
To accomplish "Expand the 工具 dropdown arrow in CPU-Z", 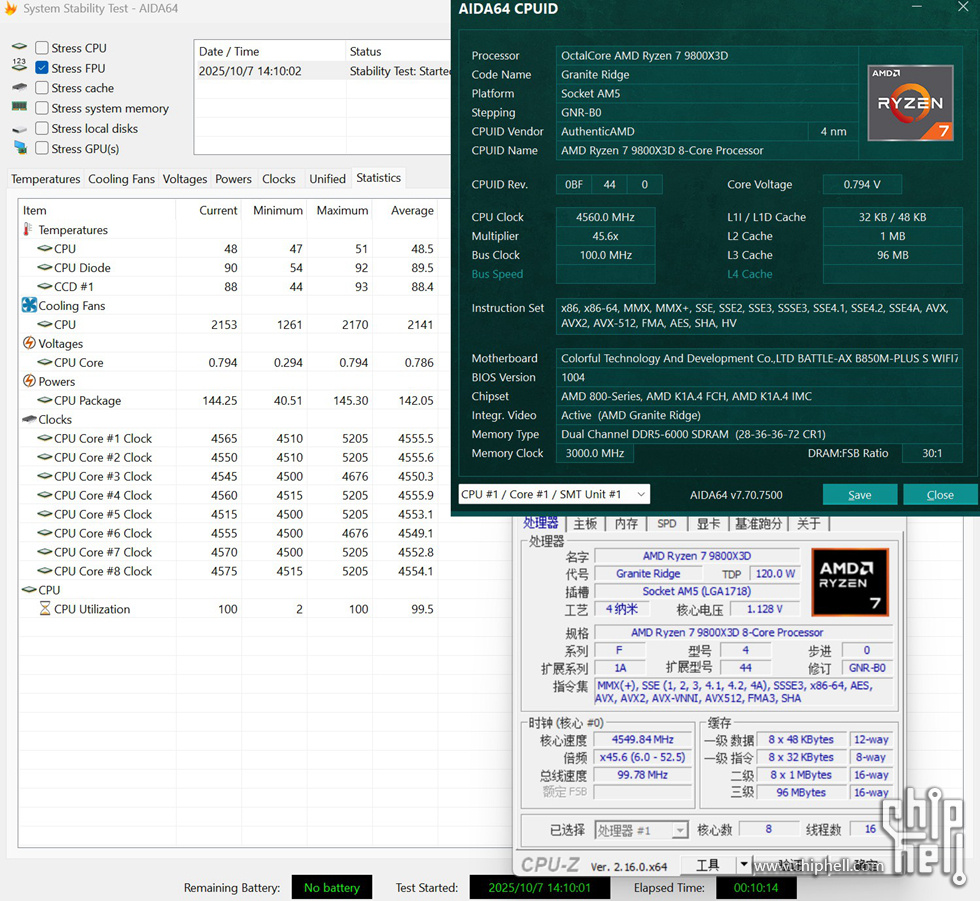I will click(x=743, y=865).
